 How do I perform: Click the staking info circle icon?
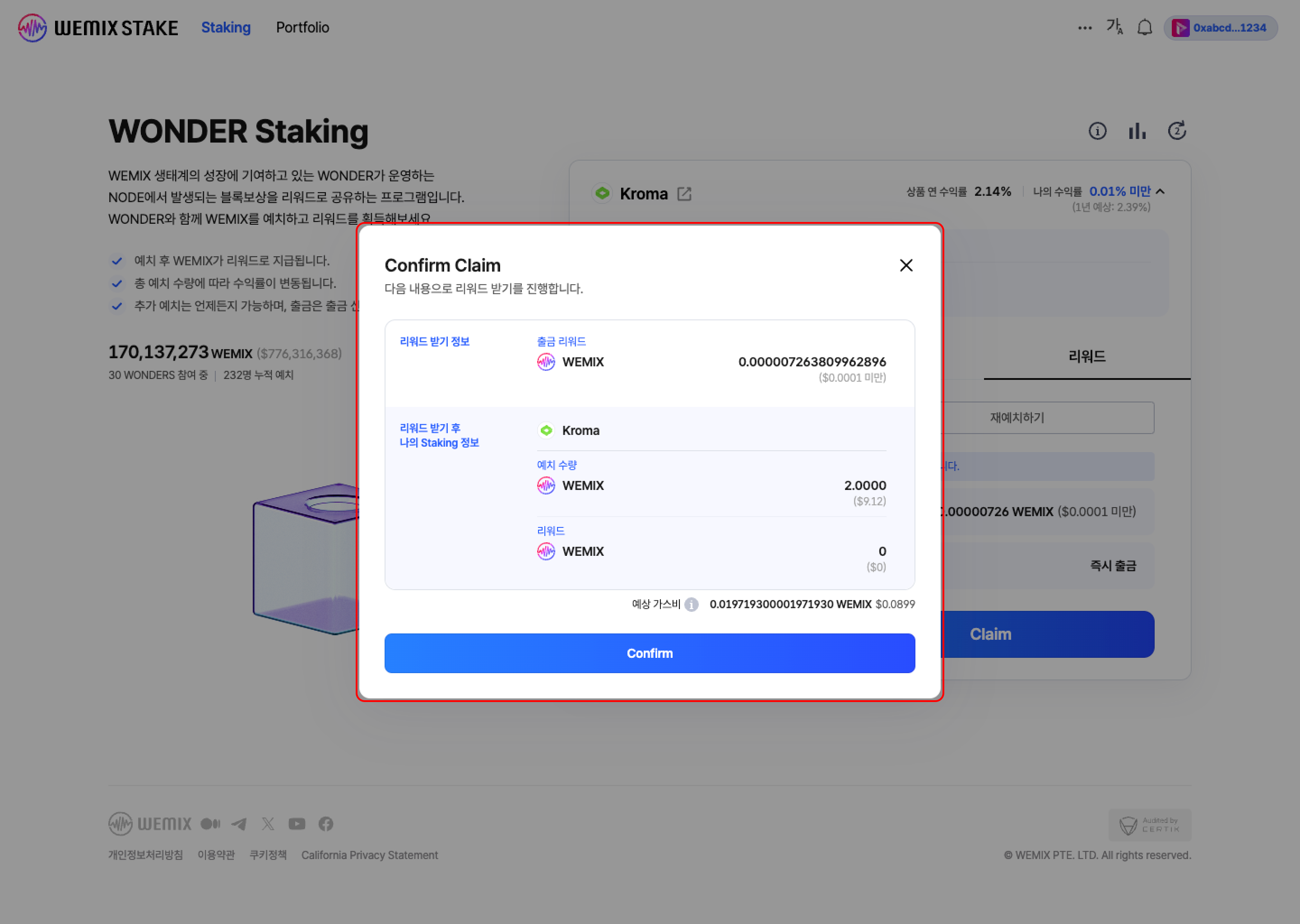(x=1097, y=131)
